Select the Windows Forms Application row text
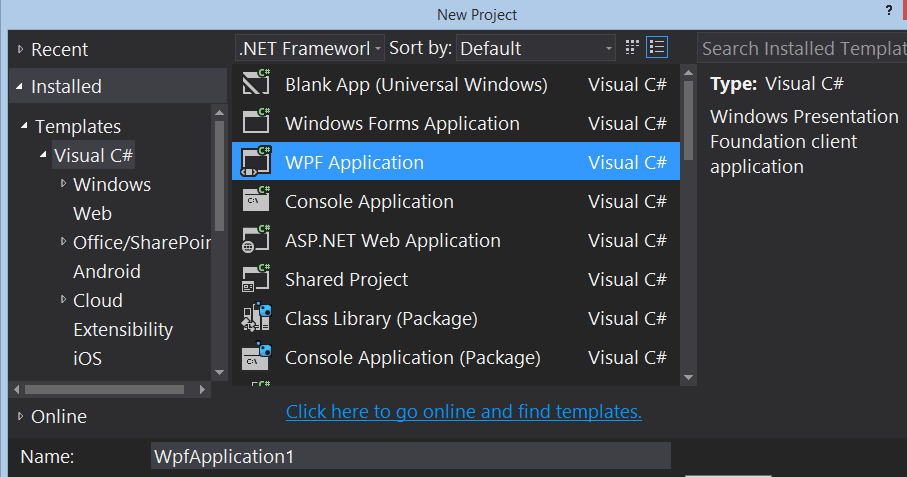Screen dimensions: 907x477 tap(402, 123)
